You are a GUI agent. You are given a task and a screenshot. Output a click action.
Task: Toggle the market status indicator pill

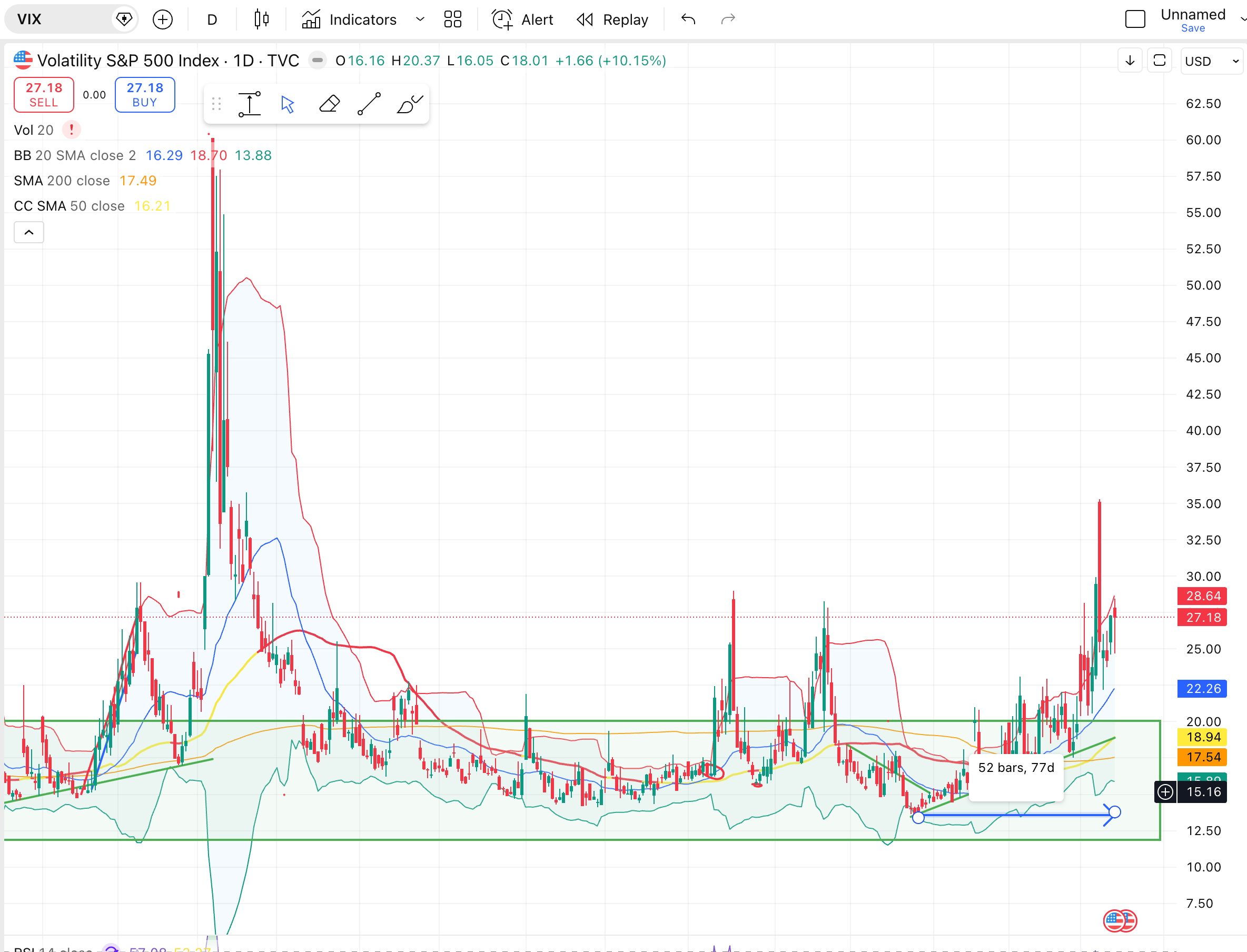317,60
